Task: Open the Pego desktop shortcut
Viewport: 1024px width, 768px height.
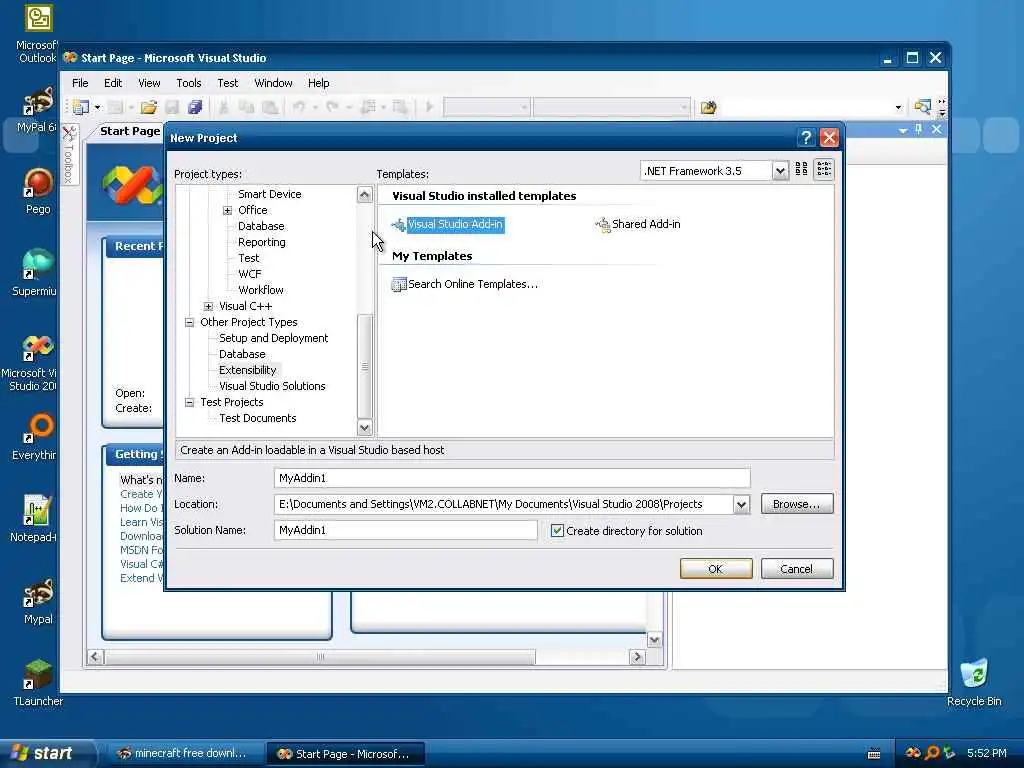Action: point(38,191)
